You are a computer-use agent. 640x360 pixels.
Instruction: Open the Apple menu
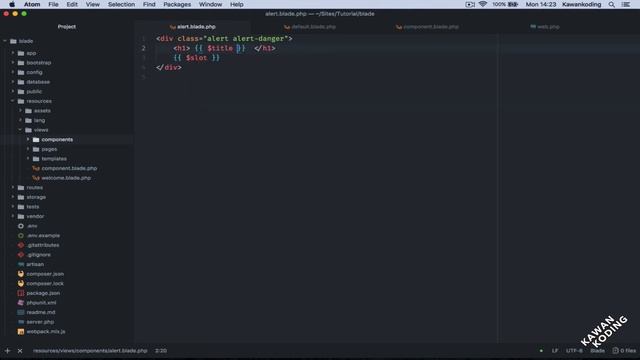(12, 4)
